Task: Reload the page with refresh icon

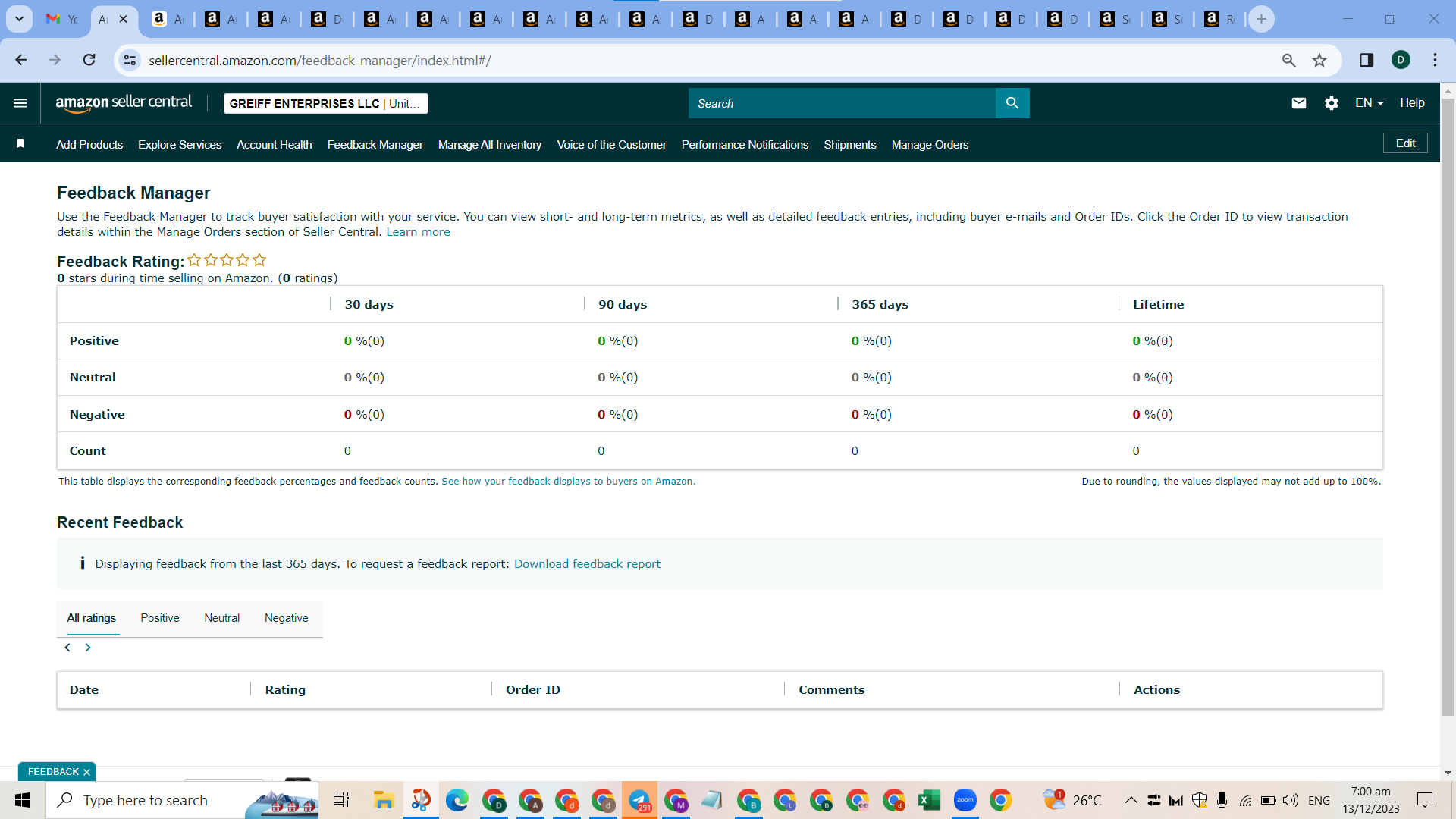Action: point(89,60)
